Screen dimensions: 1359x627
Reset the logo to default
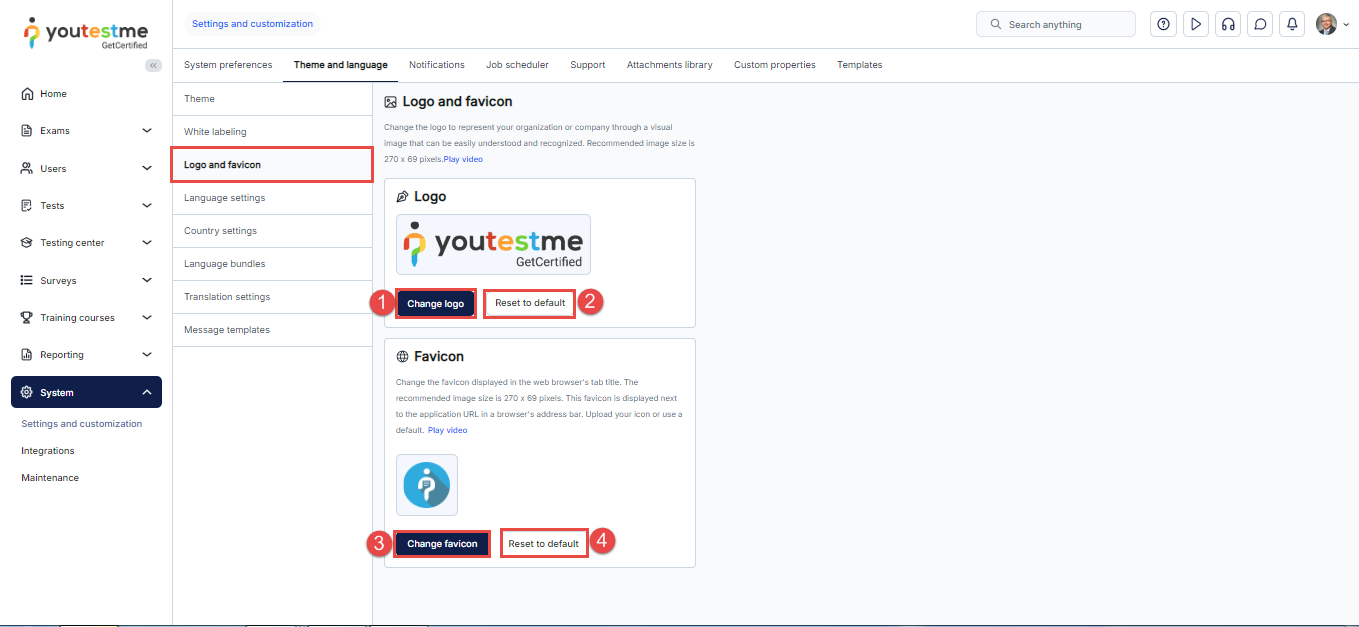pos(530,303)
